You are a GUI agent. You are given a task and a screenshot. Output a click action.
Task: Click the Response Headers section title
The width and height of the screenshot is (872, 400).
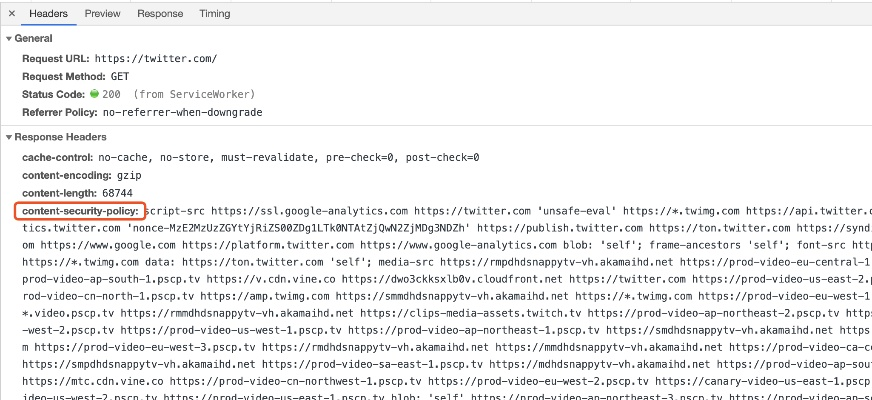pos(60,137)
